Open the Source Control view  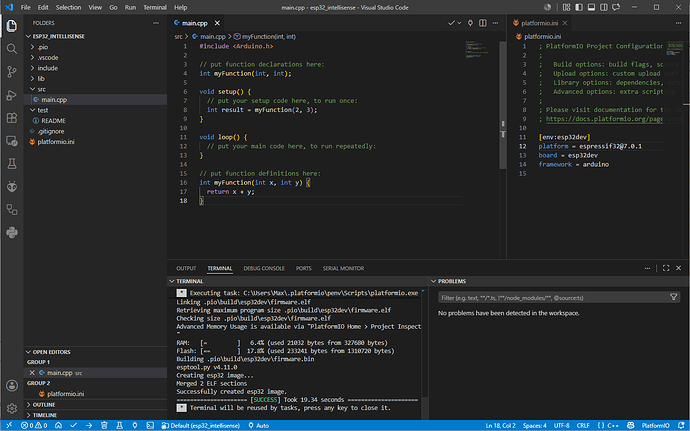pyautogui.click(x=12, y=72)
